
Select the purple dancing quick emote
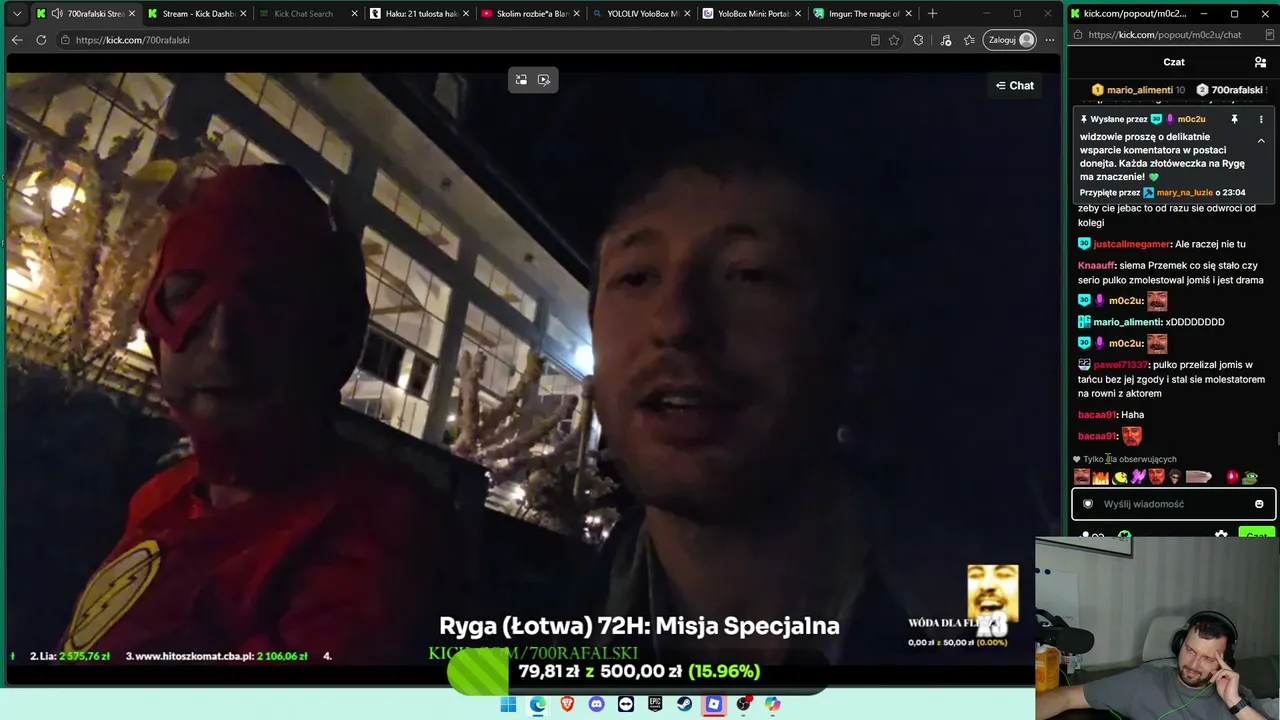[1138, 477]
